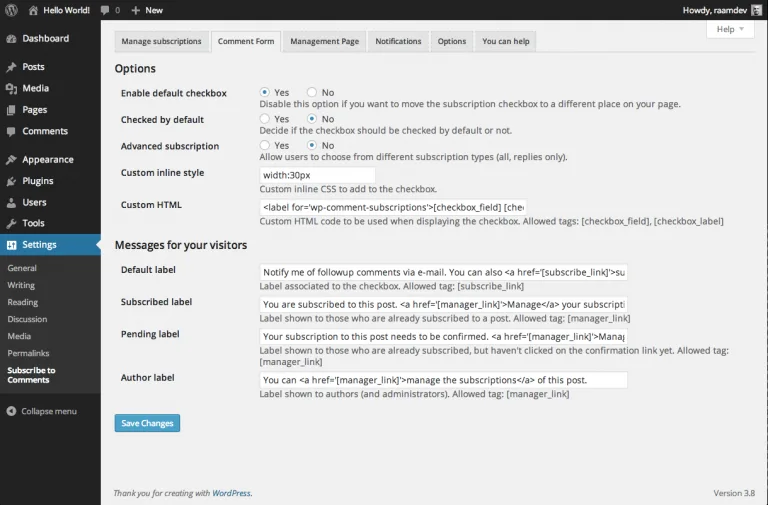Open Posts via its pushpin icon

pyautogui.click(x=11, y=67)
